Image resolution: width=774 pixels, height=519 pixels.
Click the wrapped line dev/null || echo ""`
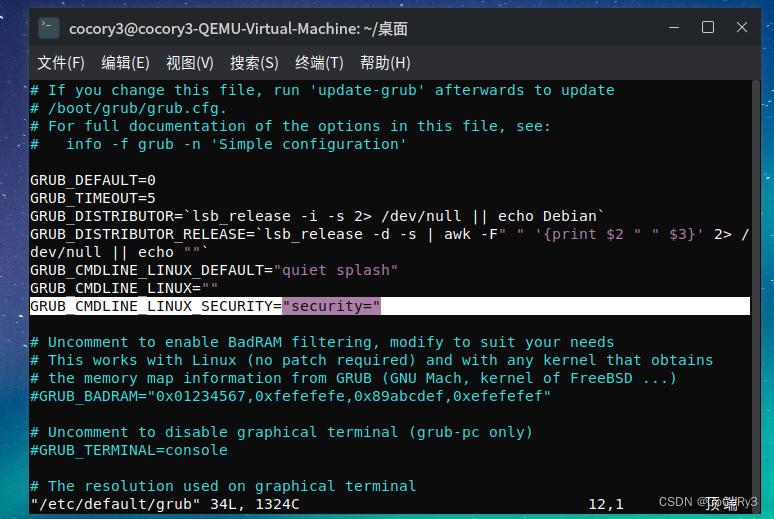(x=119, y=252)
